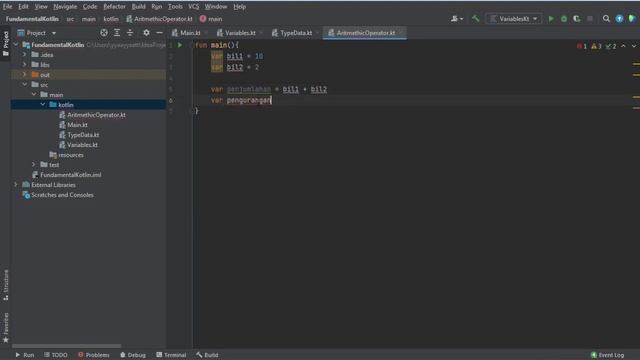This screenshot has height=360, width=640.
Task: Click Select Opened File target icon
Action: 104,33
